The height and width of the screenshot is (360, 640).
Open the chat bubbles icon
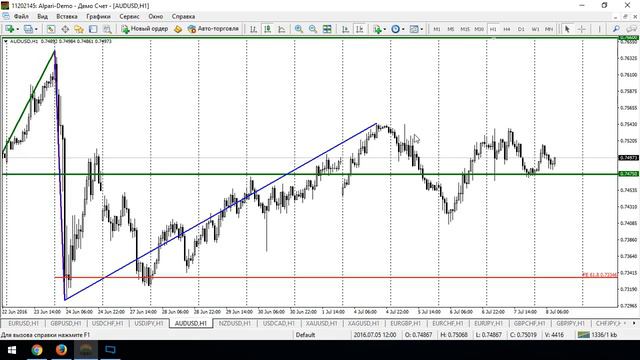[x=632, y=29]
